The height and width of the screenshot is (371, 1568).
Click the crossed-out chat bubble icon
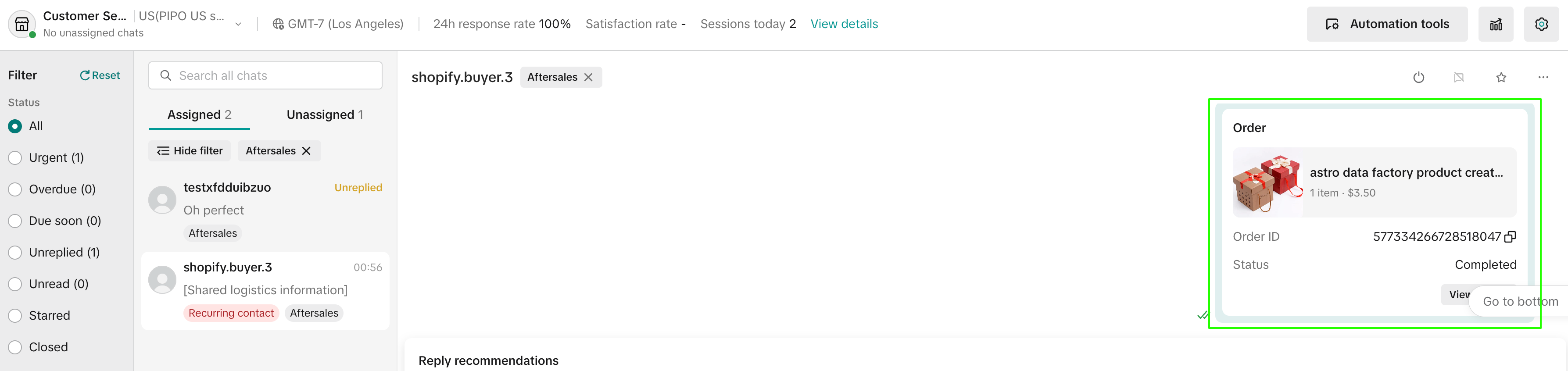[x=1459, y=77]
